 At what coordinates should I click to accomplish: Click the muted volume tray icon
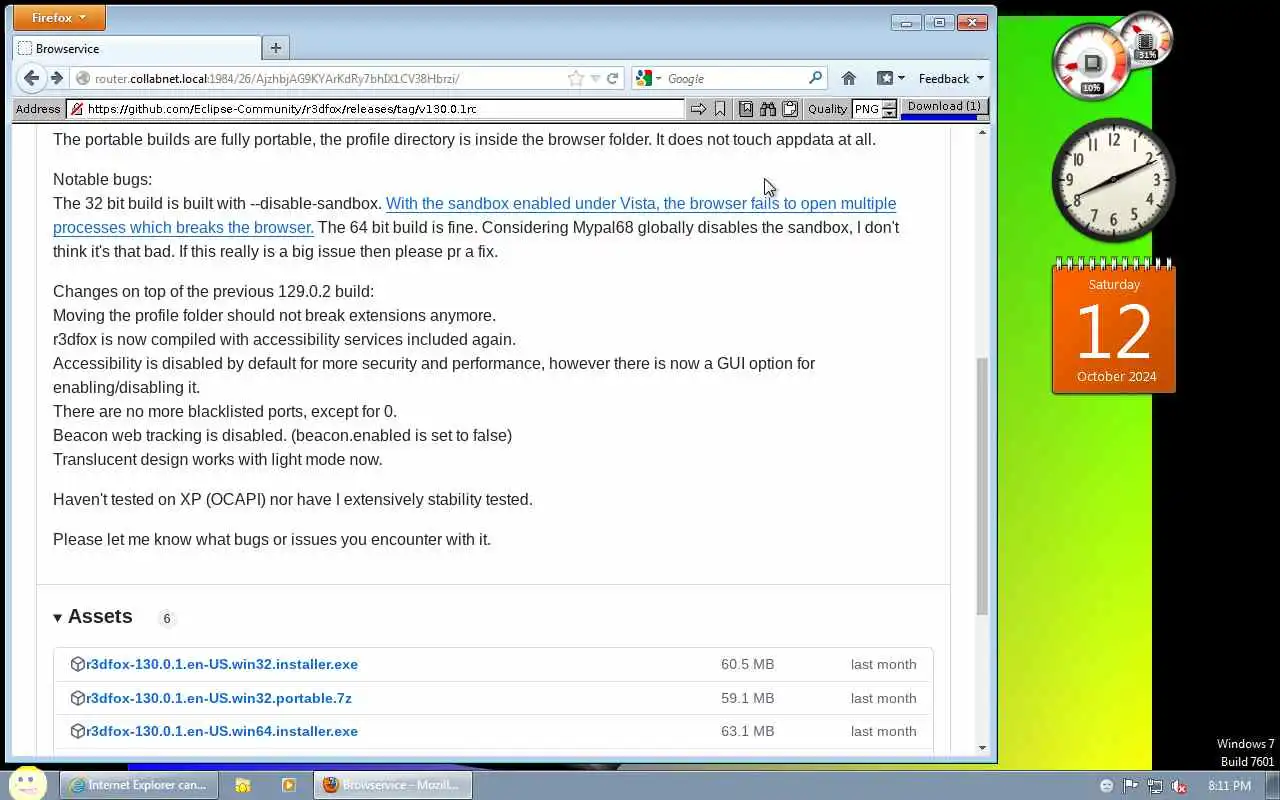(x=1179, y=786)
